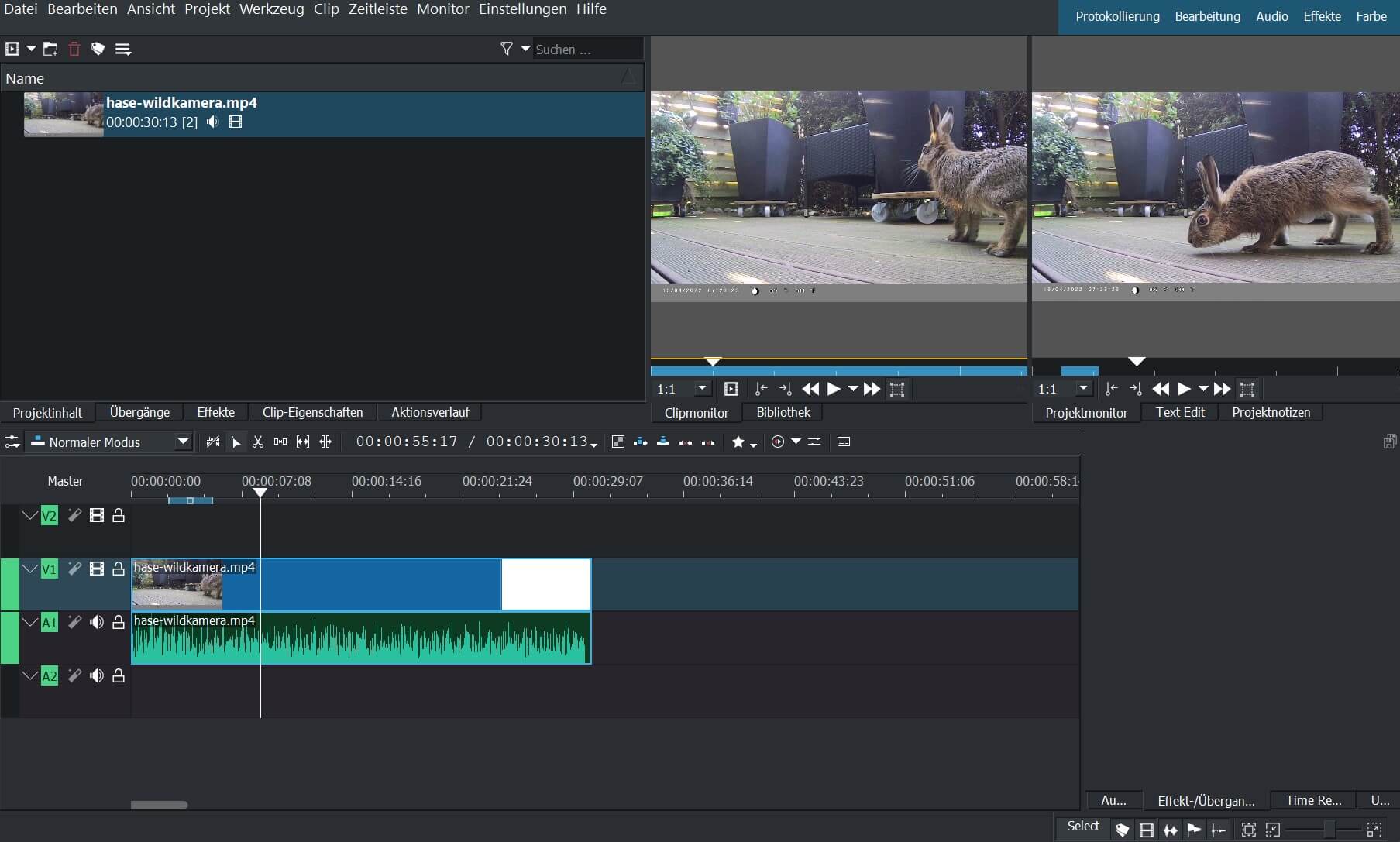The height and width of the screenshot is (842, 1400).
Task: Open the Zeitleiste menu
Action: [x=377, y=9]
